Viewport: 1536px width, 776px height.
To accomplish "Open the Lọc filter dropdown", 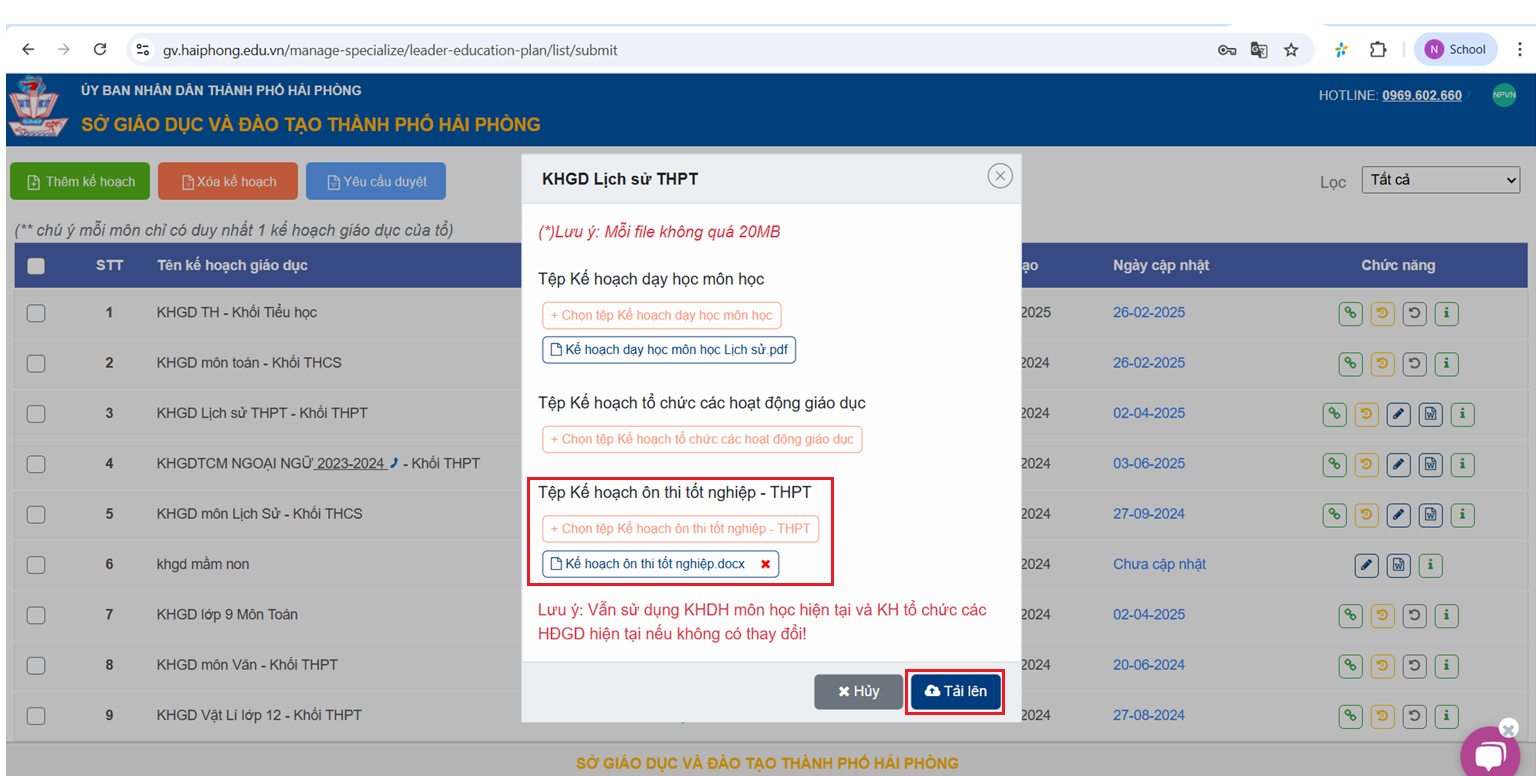I will click(x=1440, y=181).
